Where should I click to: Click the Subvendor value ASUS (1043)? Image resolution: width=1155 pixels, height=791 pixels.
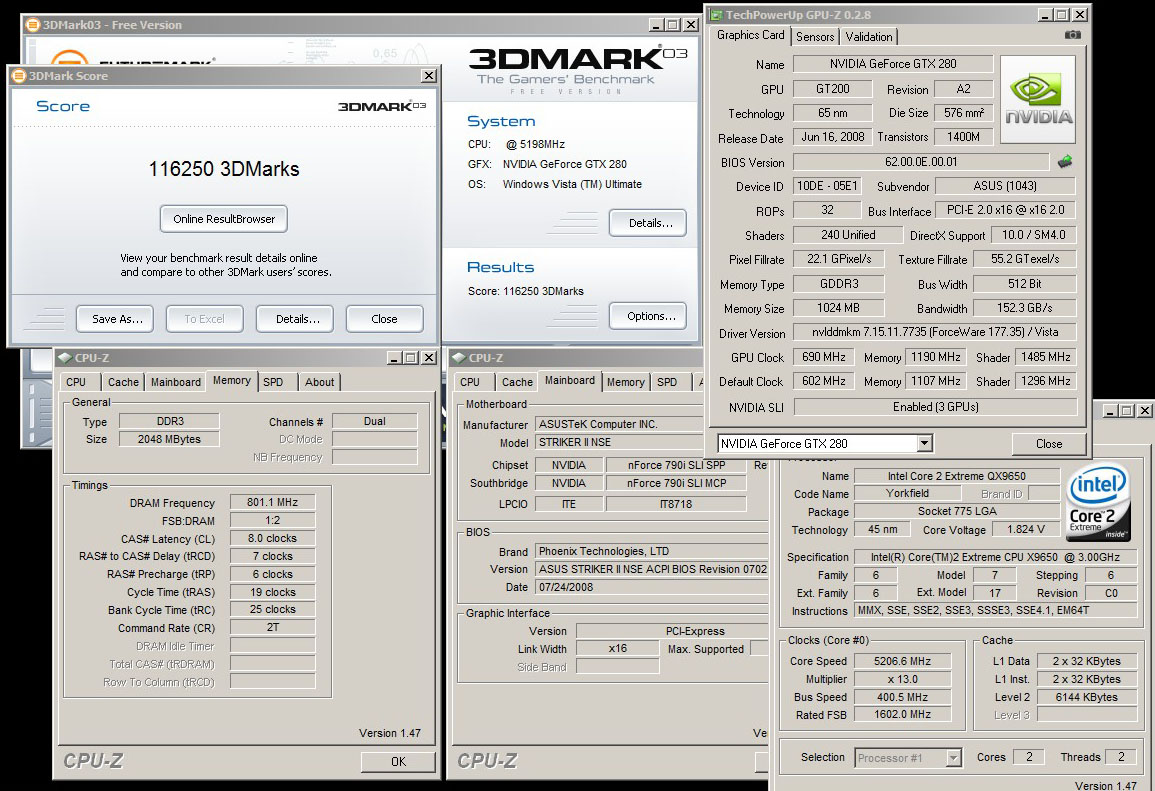1005,186
